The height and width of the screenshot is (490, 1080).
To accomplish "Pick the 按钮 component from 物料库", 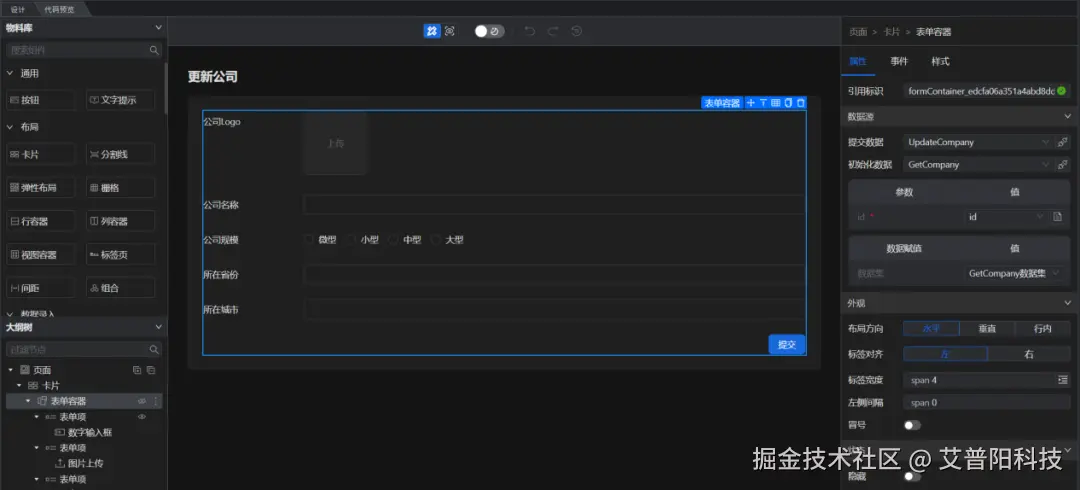I will pos(41,100).
